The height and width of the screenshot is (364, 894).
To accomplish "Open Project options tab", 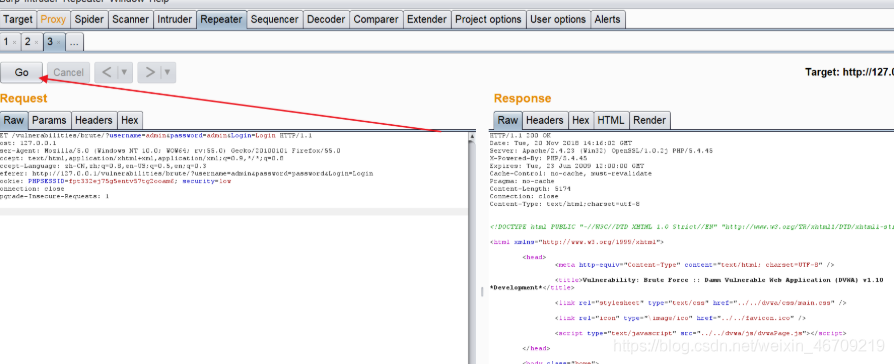I will [488, 19].
